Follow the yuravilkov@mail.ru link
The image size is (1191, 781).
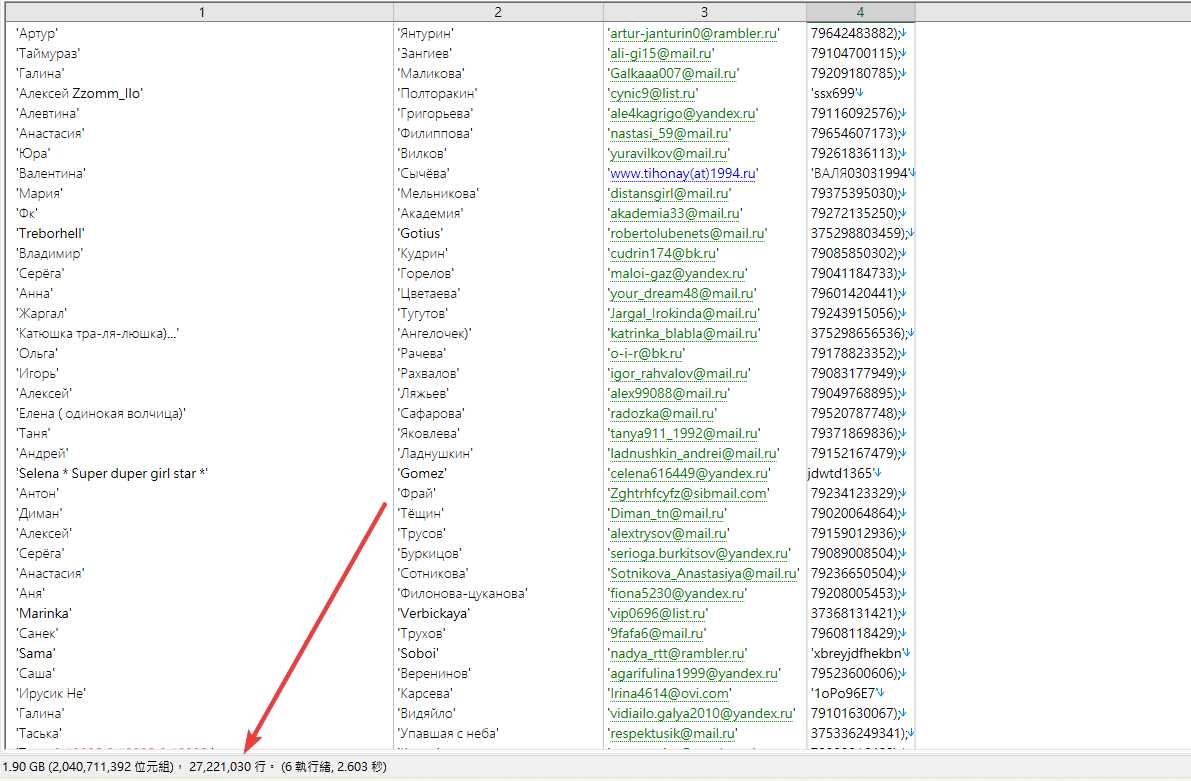pyautogui.click(x=668, y=153)
